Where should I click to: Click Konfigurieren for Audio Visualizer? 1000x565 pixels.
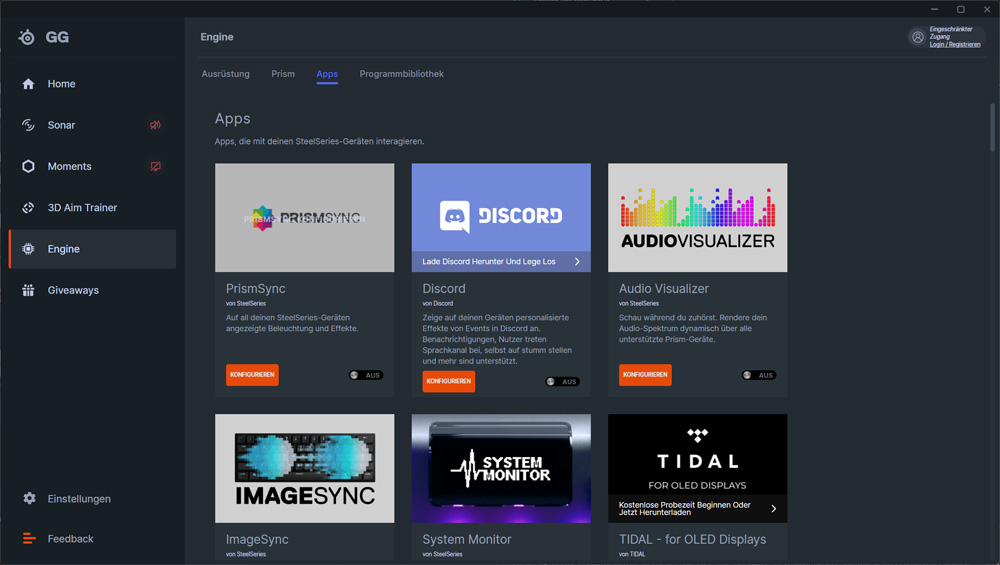click(x=645, y=375)
